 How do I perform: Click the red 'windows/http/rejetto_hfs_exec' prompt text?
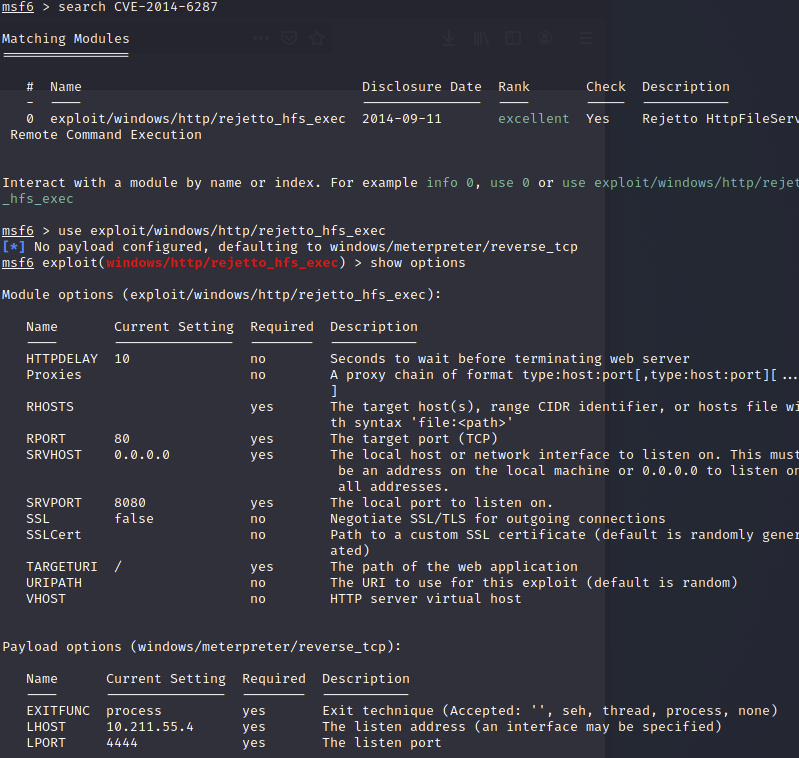(222, 263)
